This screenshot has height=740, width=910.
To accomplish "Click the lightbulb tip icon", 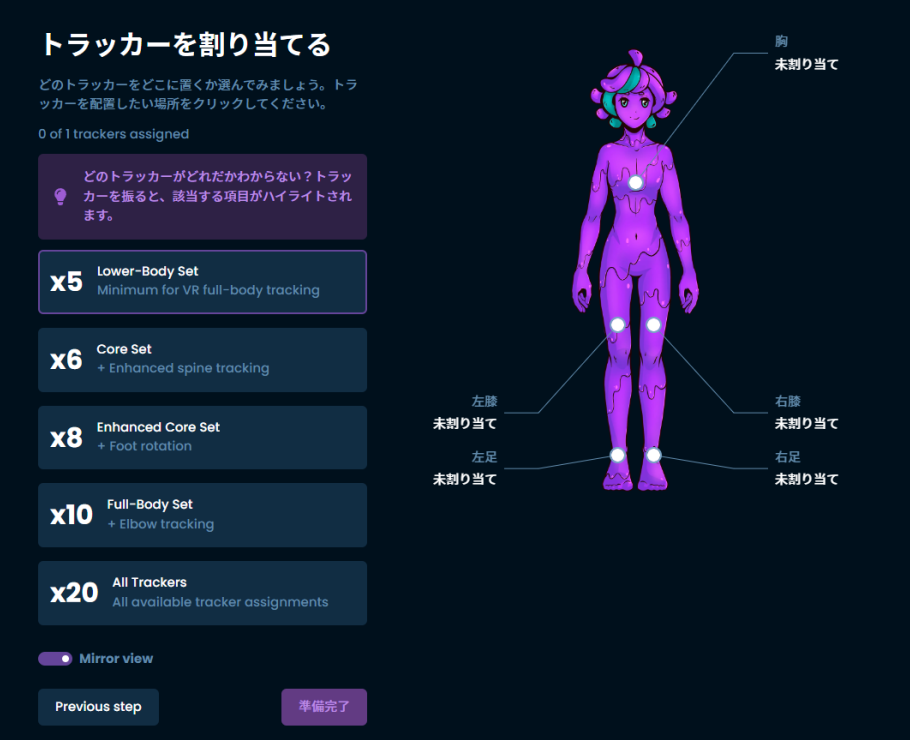I will pyautogui.click(x=60, y=197).
